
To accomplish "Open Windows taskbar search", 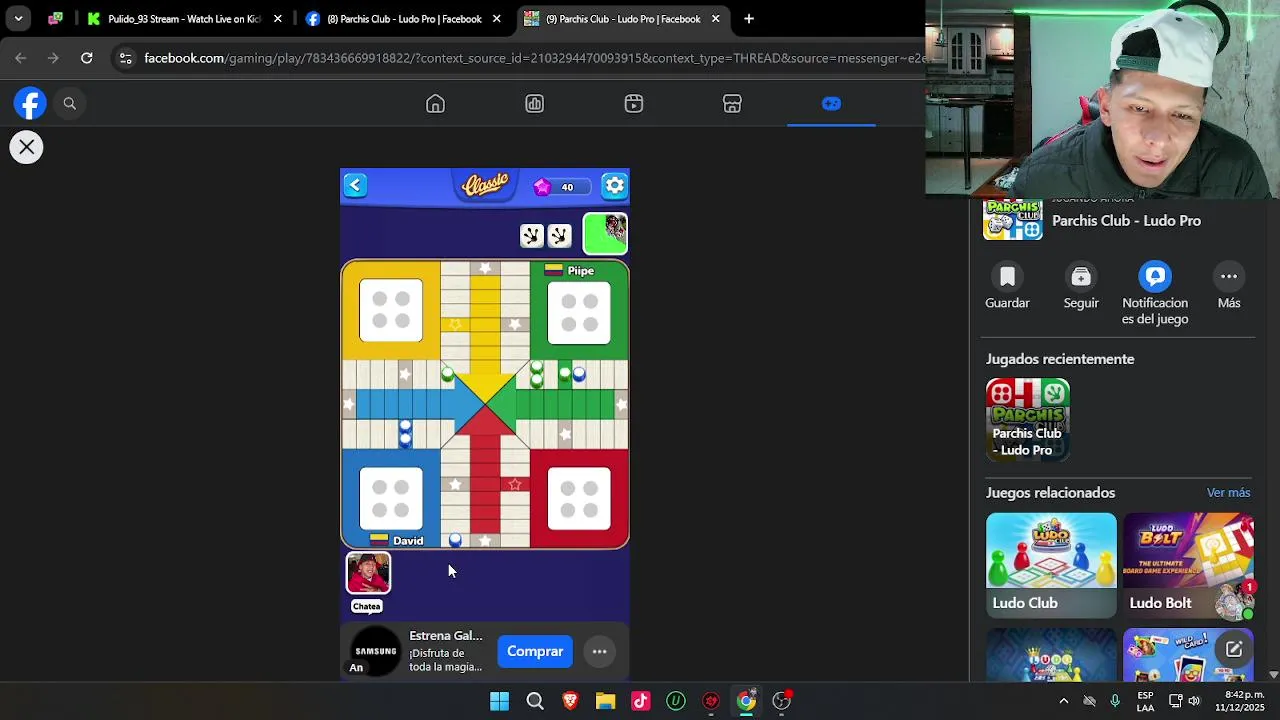I will pyautogui.click(x=535, y=701).
